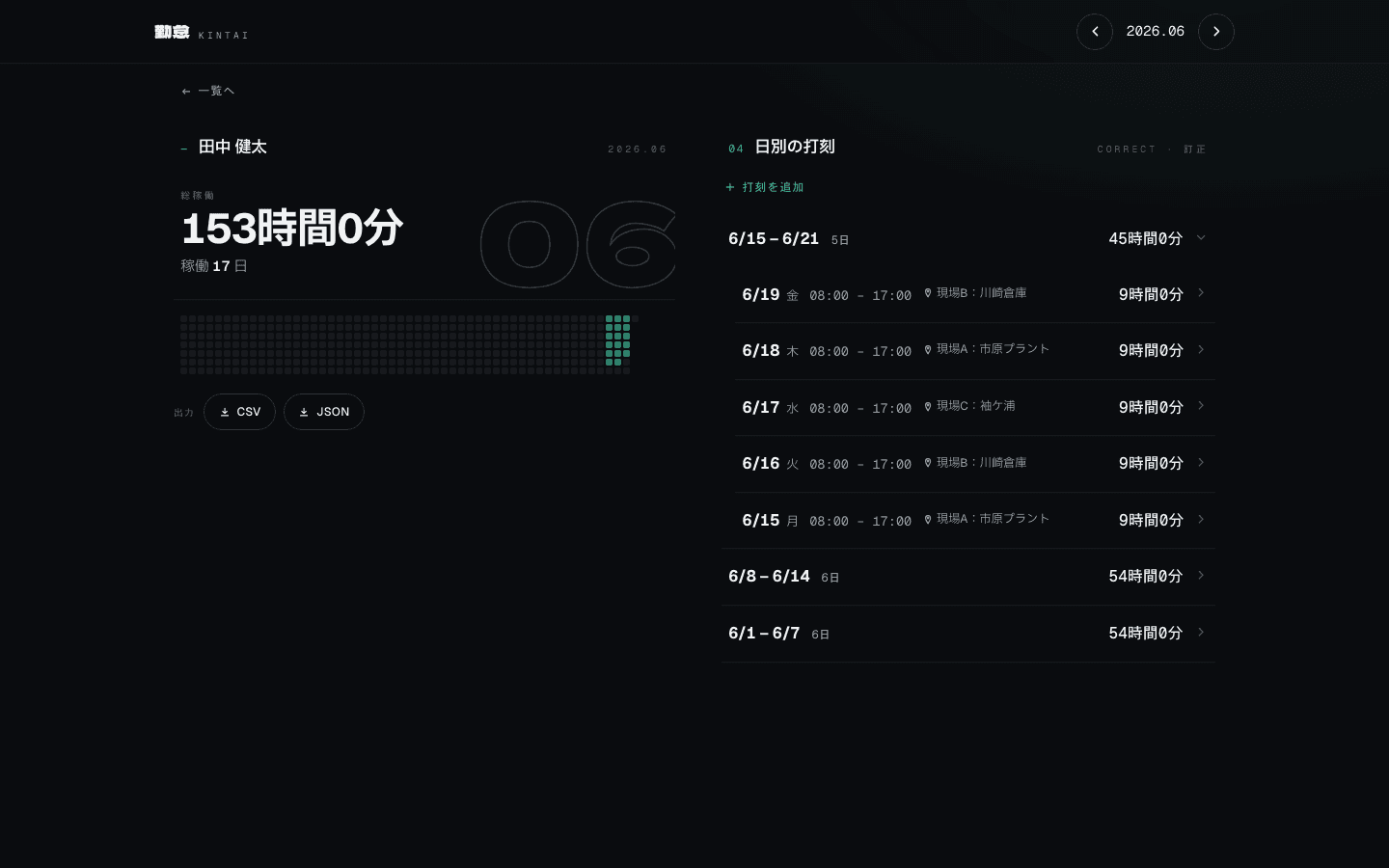Click the employee name 田中 健太
Screen dimensions: 1389x868
232,147
